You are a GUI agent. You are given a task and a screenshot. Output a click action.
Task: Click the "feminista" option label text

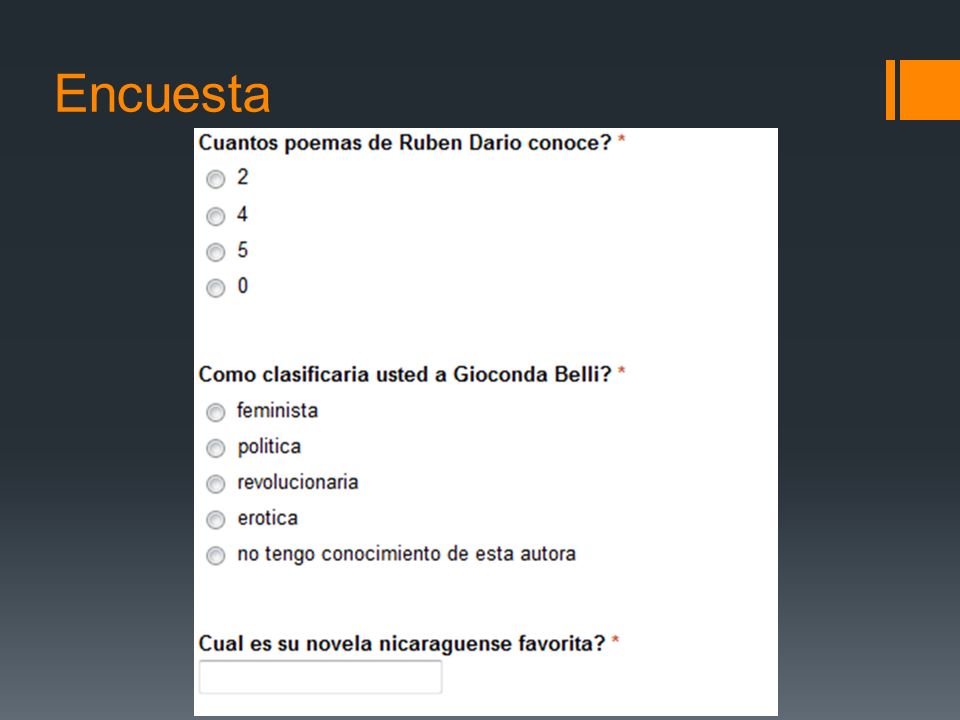pos(277,411)
